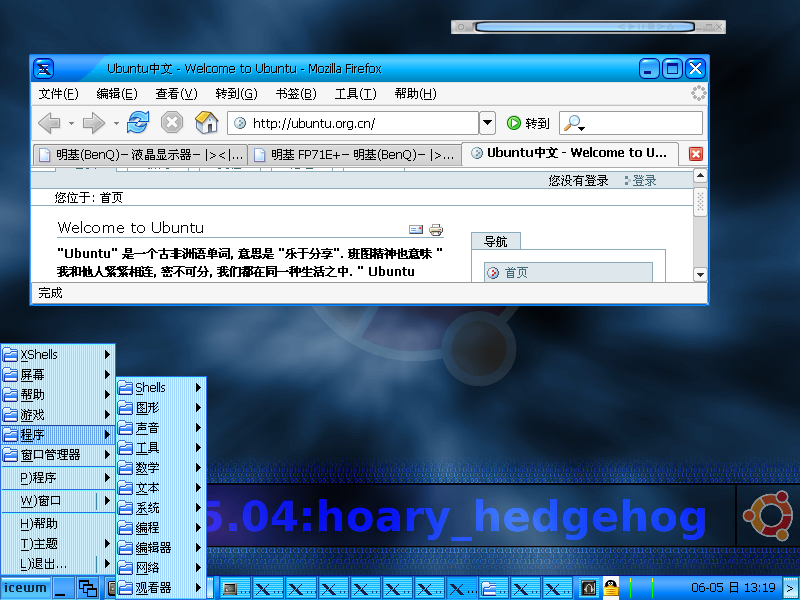800x600 pixels.
Task: Click 首页 in the breadcrumb path
Action: pyautogui.click(x=111, y=198)
